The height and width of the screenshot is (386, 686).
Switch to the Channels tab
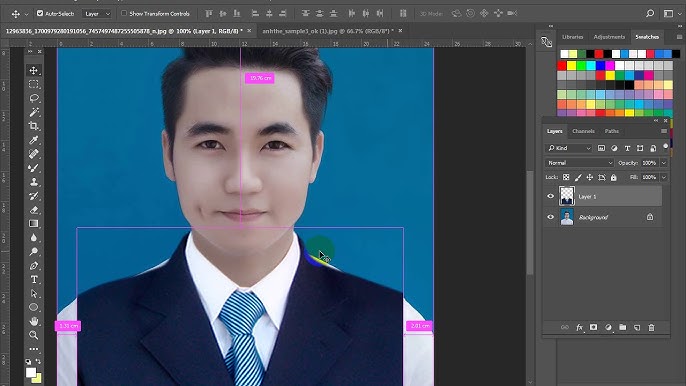pos(583,131)
